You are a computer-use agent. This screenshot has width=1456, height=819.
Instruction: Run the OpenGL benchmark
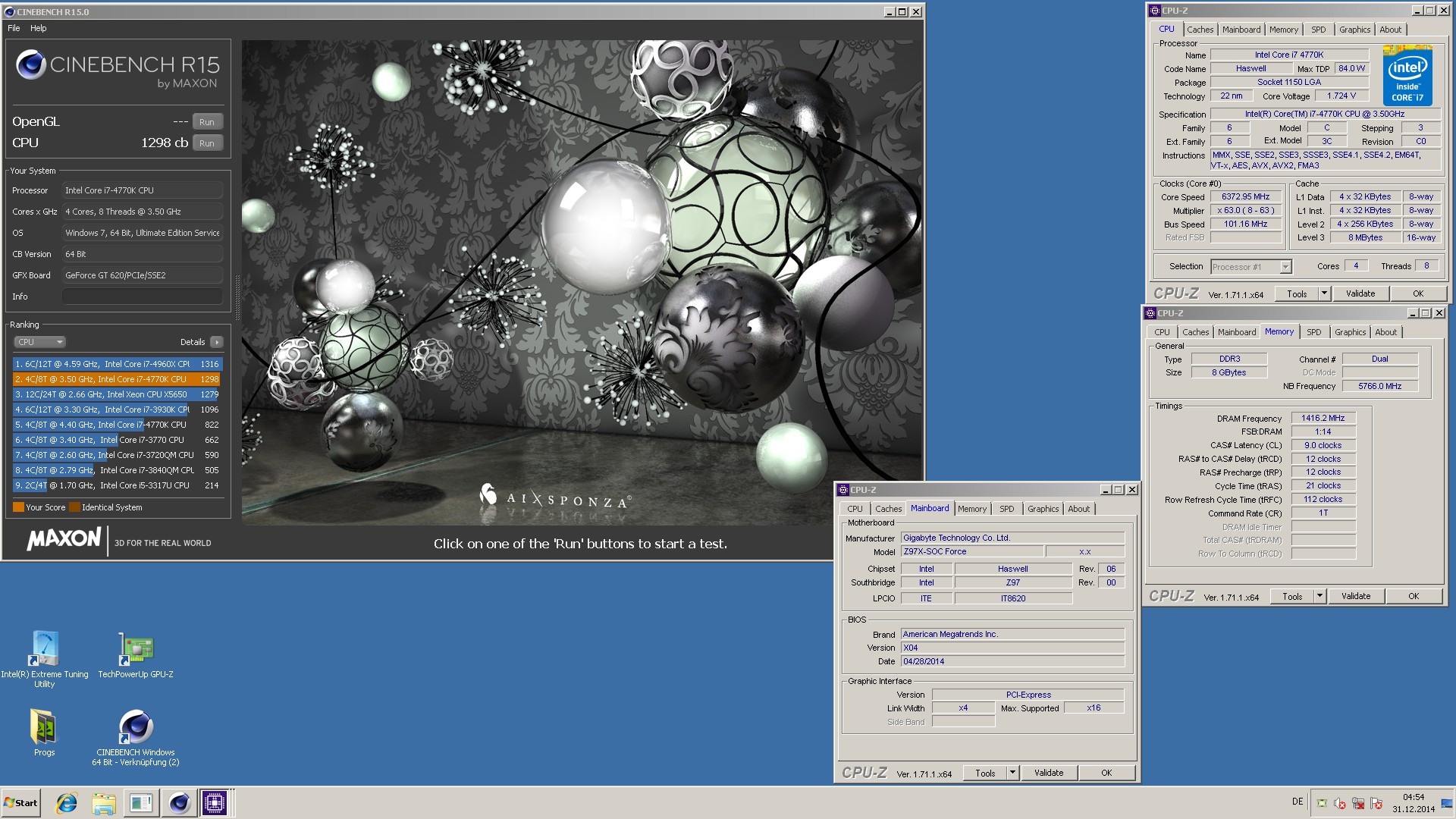pyautogui.click(x=207, y=122)
